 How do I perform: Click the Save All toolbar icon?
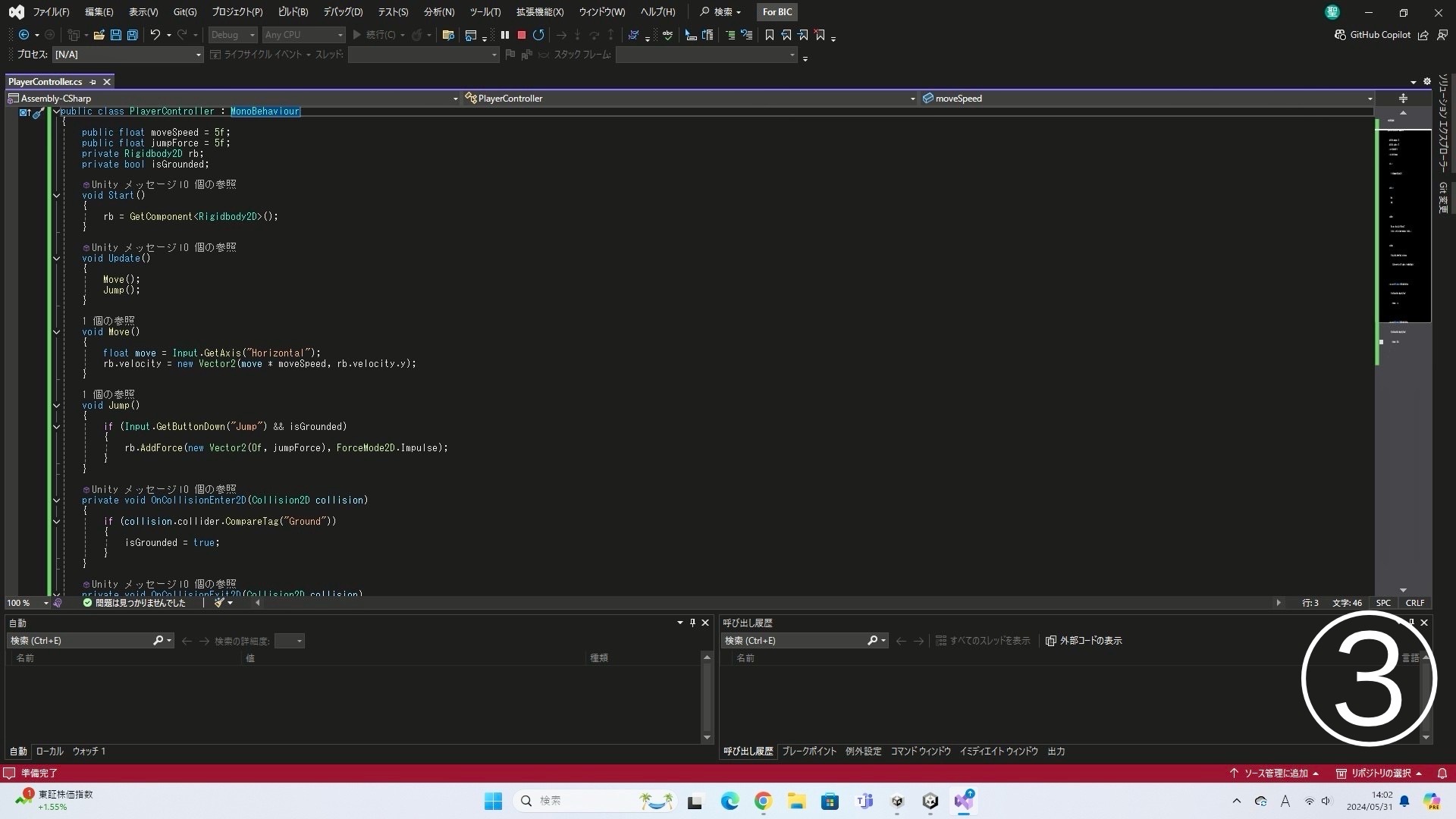click(x=133, y=35)
